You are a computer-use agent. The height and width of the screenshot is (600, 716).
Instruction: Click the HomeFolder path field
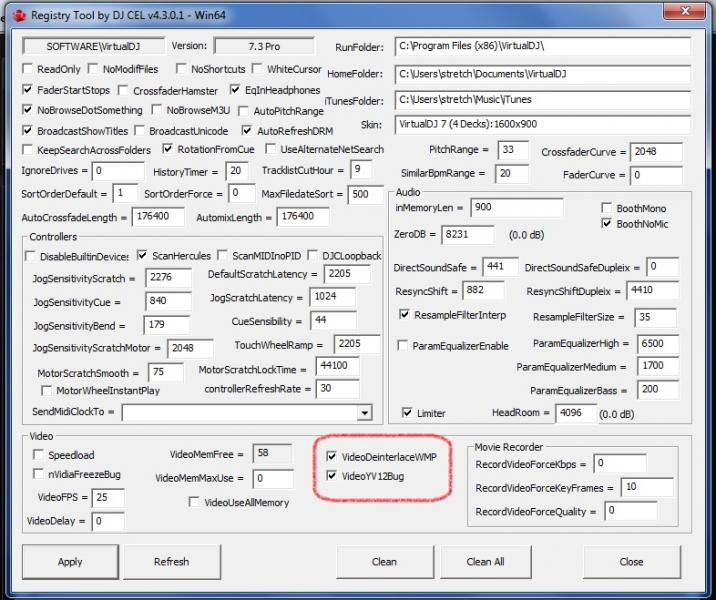tap(542, 74)
